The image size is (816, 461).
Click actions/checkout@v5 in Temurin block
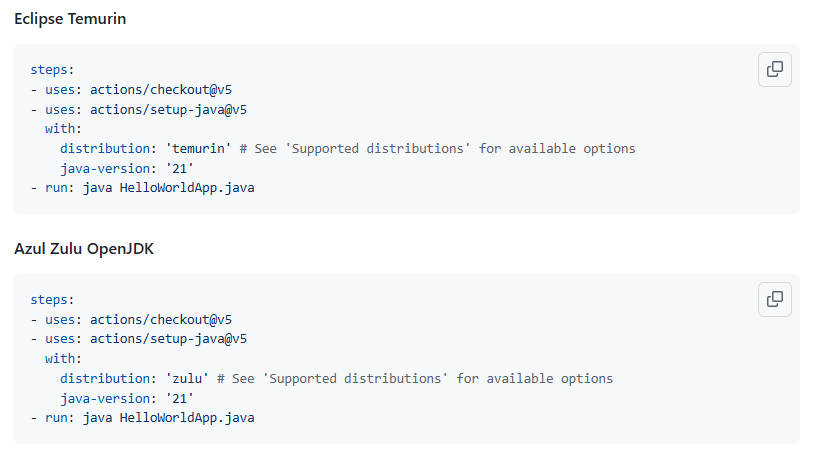(161, 89)
